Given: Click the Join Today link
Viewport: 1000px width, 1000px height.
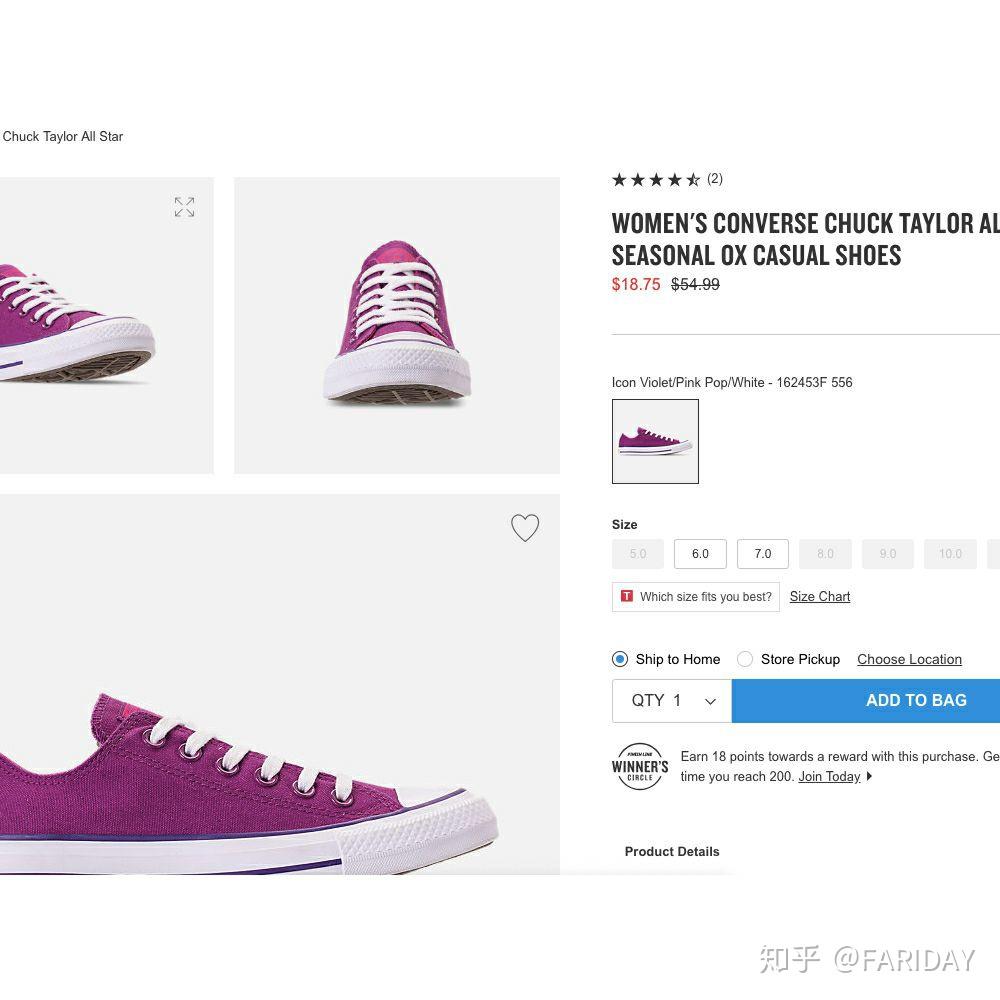Looking at the screenshot, I should 829,777.
